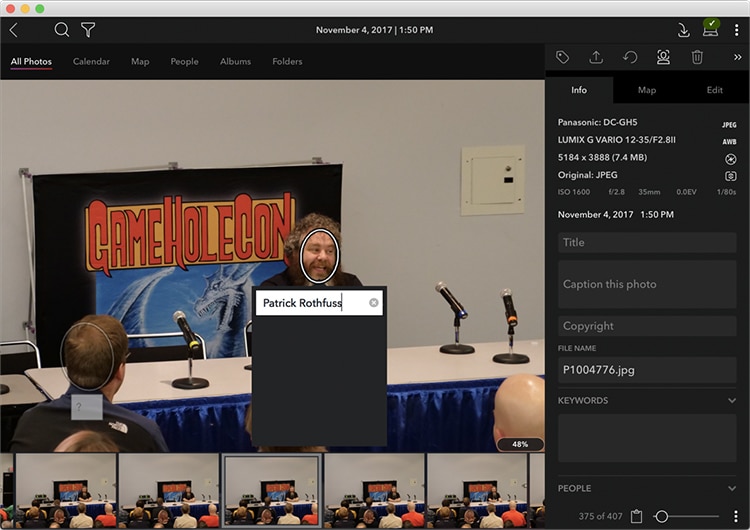
Task: Open the Edit panel tab
Action: coord(714,90)
